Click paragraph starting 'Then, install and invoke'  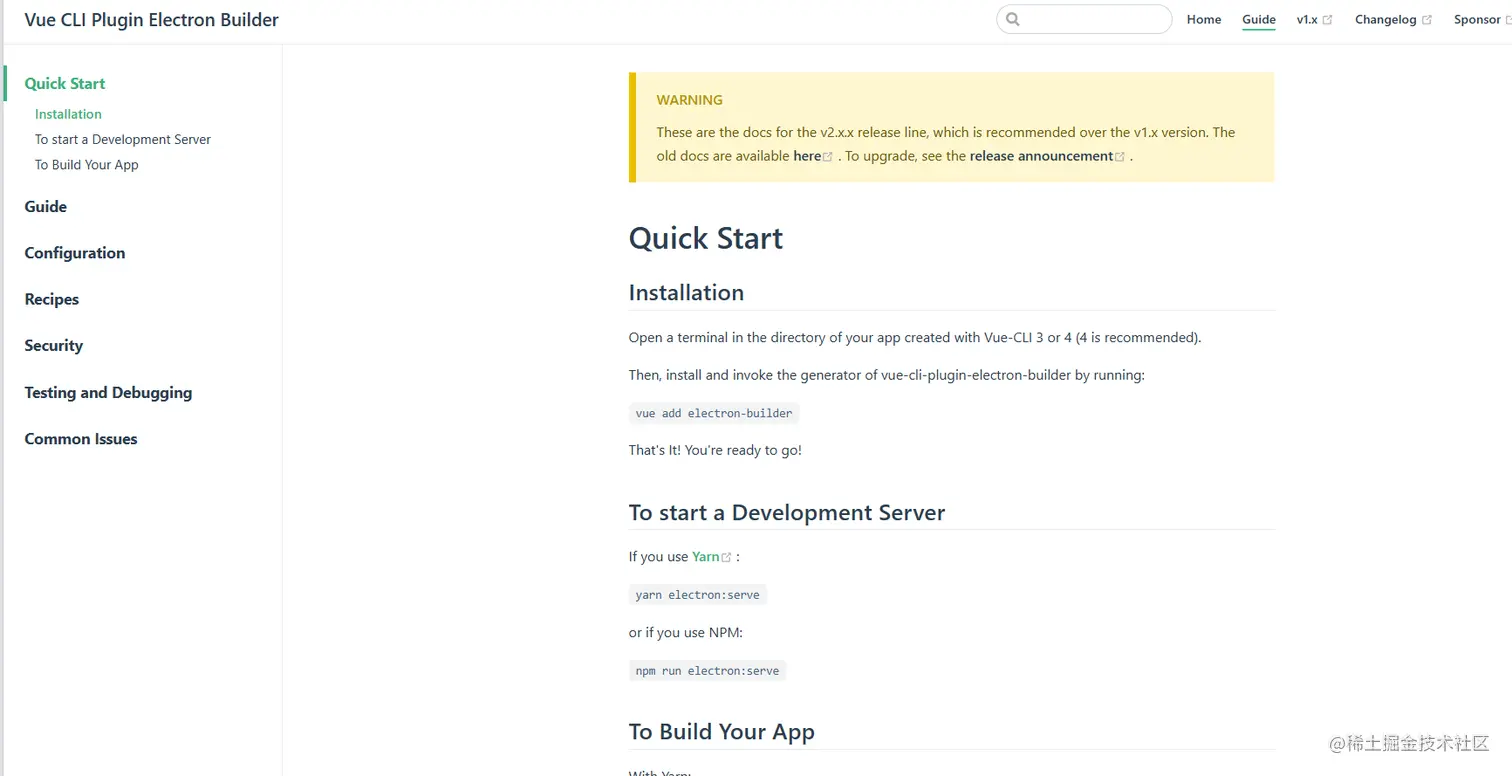(x=887, y=376)
